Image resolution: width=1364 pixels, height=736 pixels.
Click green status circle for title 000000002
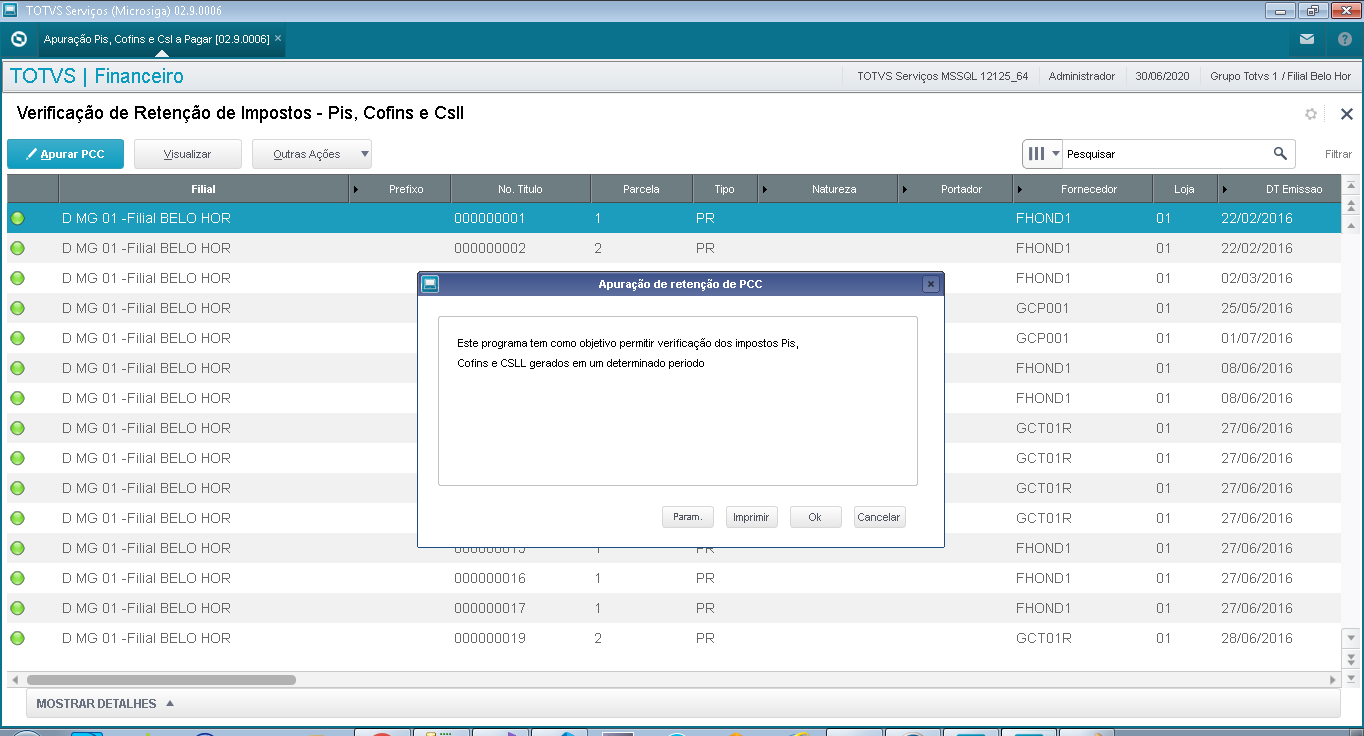pos(18,248)
